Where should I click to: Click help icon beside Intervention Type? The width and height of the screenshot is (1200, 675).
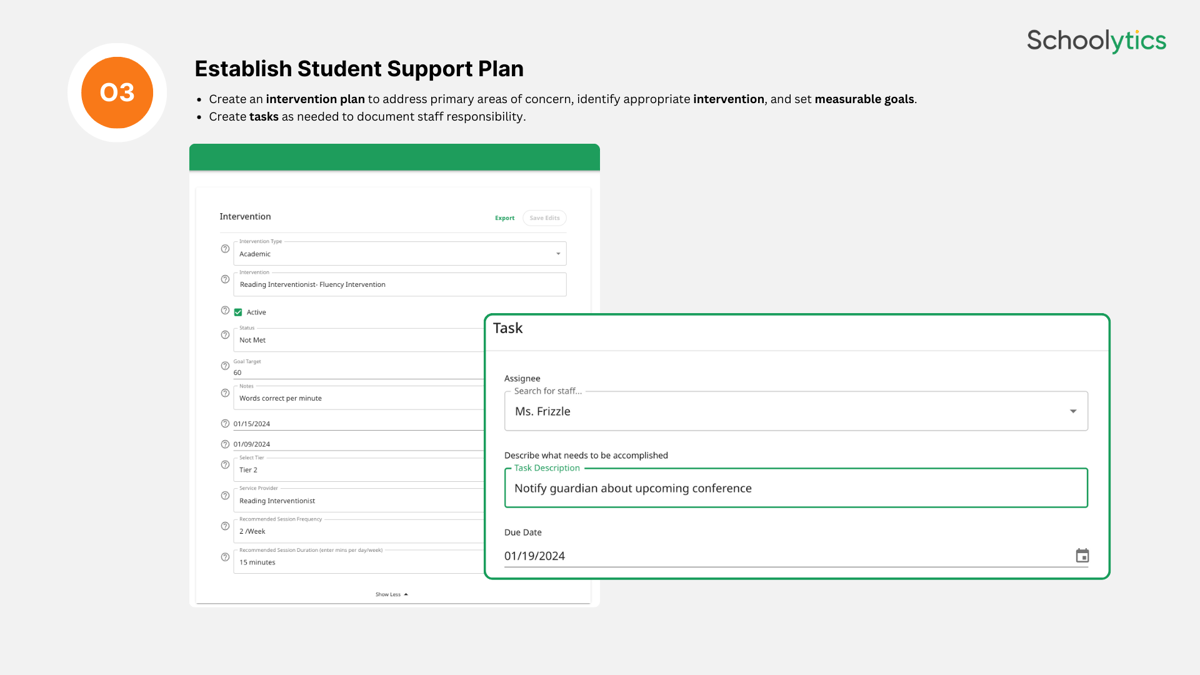[225, 249]
